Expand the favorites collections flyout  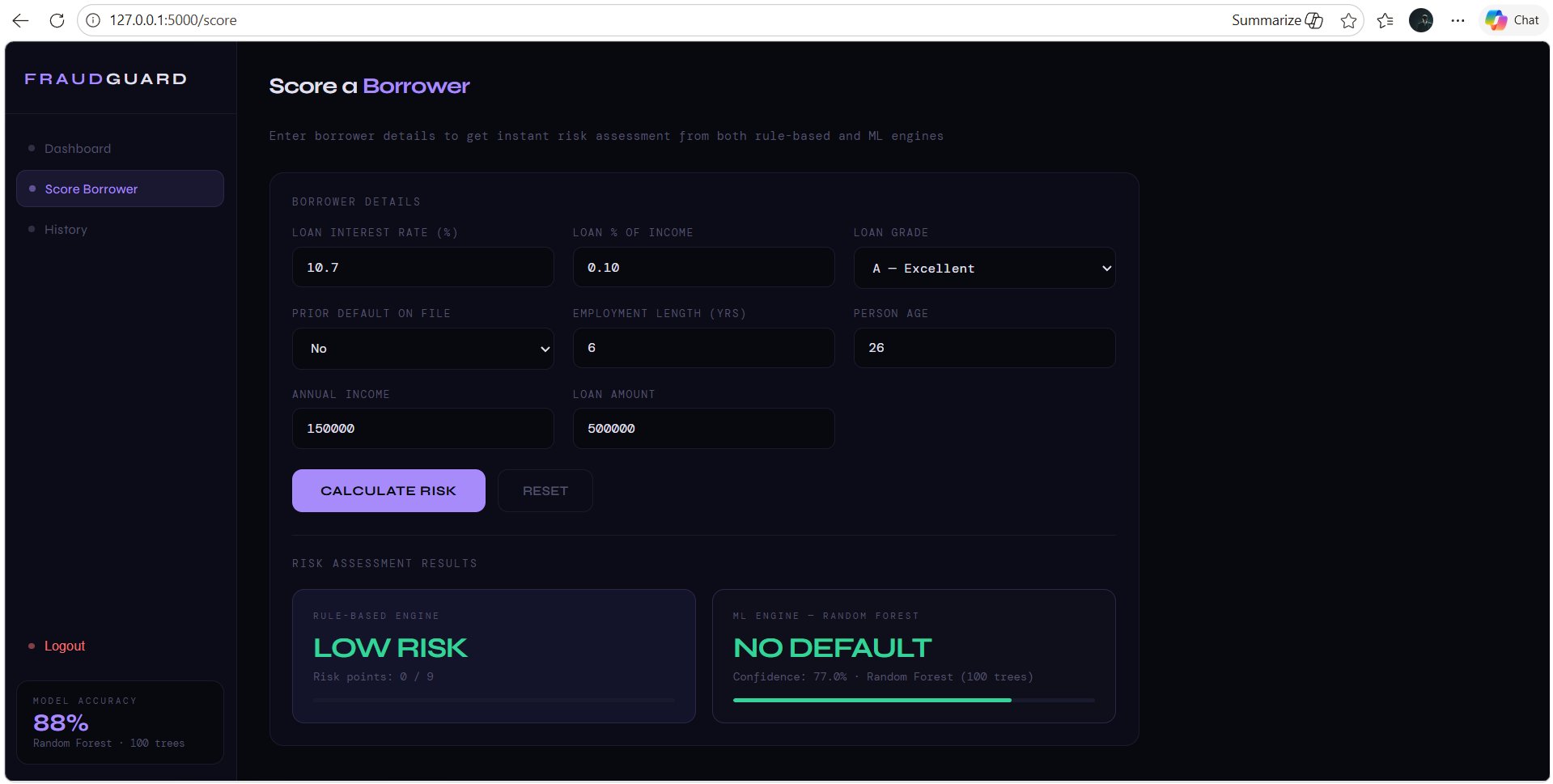coord(1385,19)
